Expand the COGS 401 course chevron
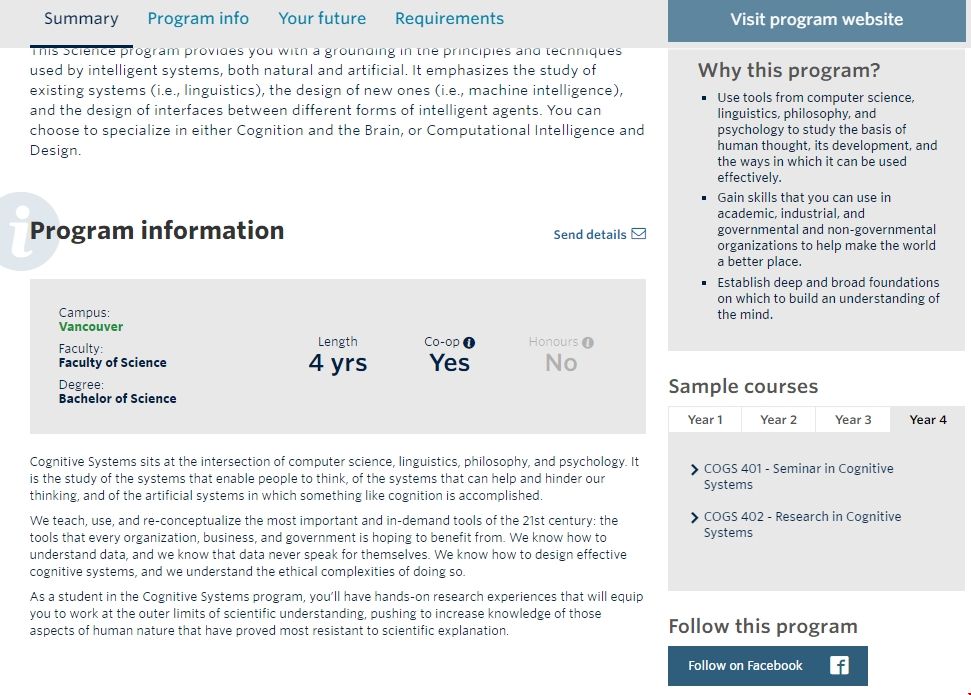971x695 pixels. 695,469
